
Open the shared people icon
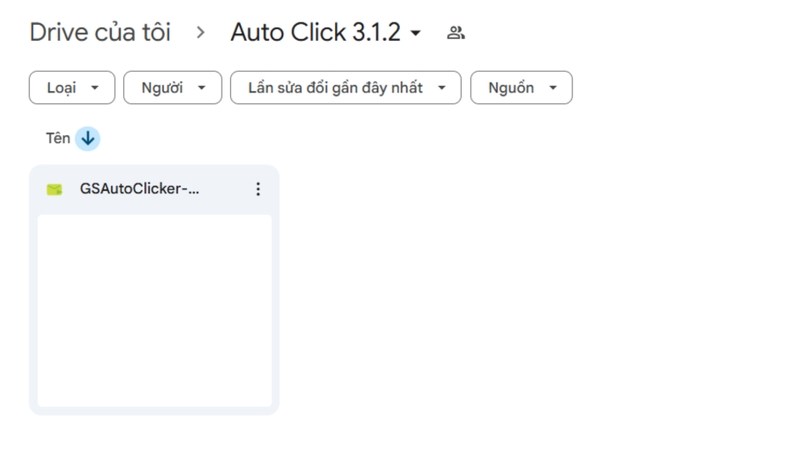pyautogui.click(x=456, y=33)
